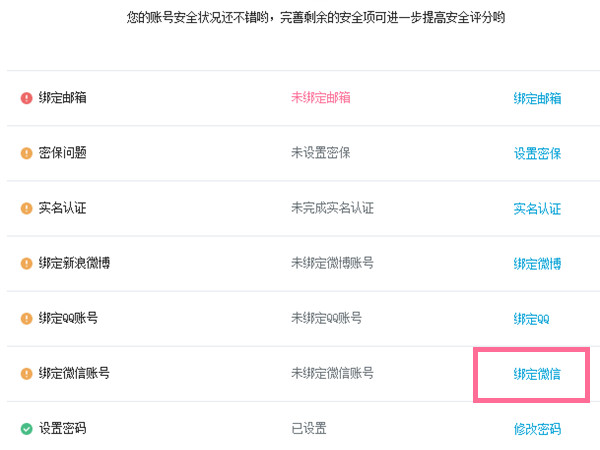This screenshot has height=450, width=600.
Task: Click the 未设置密保 status text
Action: pos(320,153)
